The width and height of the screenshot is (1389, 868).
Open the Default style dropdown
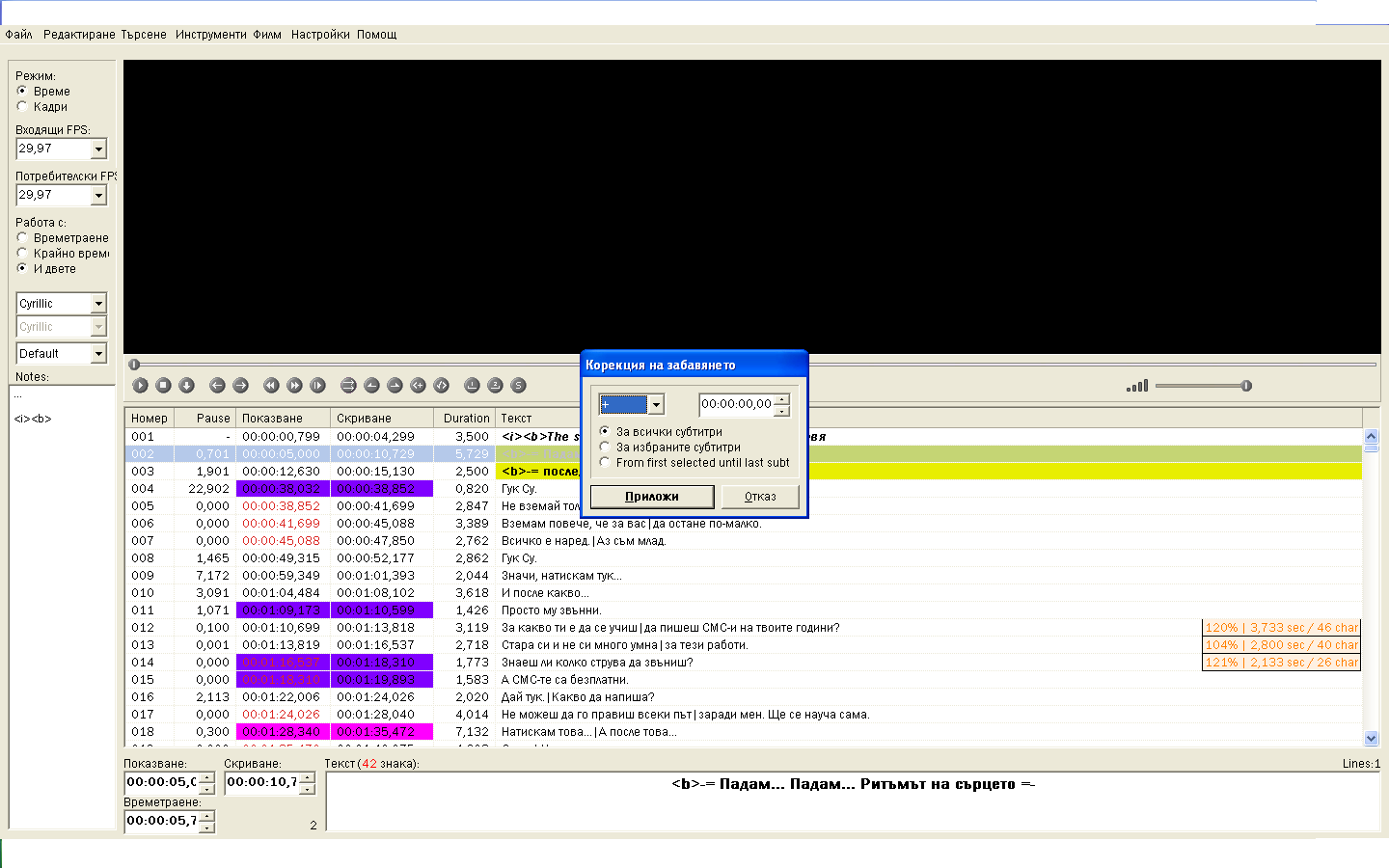(x=98, y=354)
